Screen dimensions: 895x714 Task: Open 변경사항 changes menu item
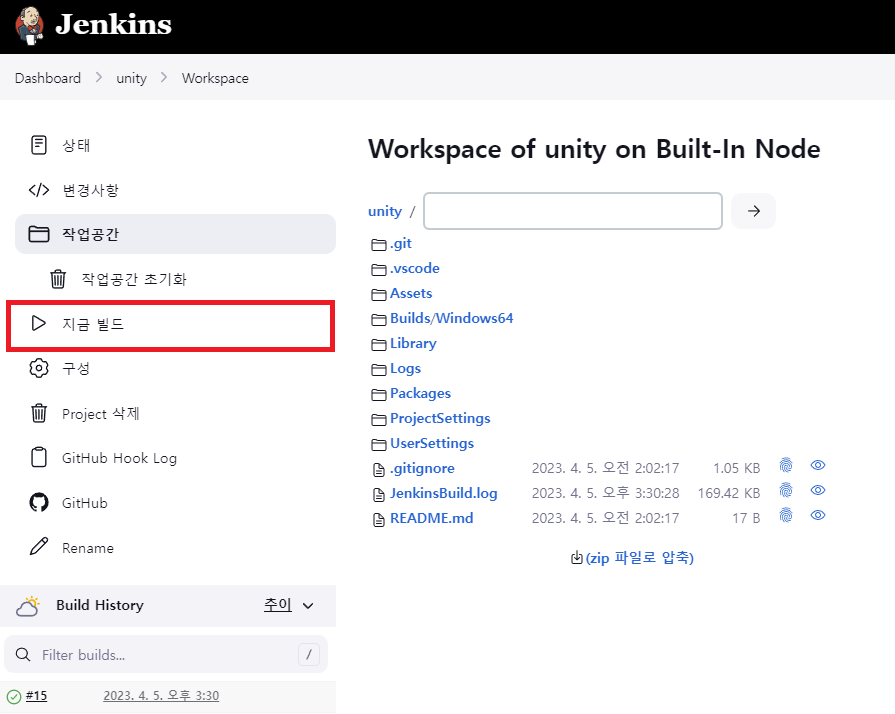(x=90, y=190)
